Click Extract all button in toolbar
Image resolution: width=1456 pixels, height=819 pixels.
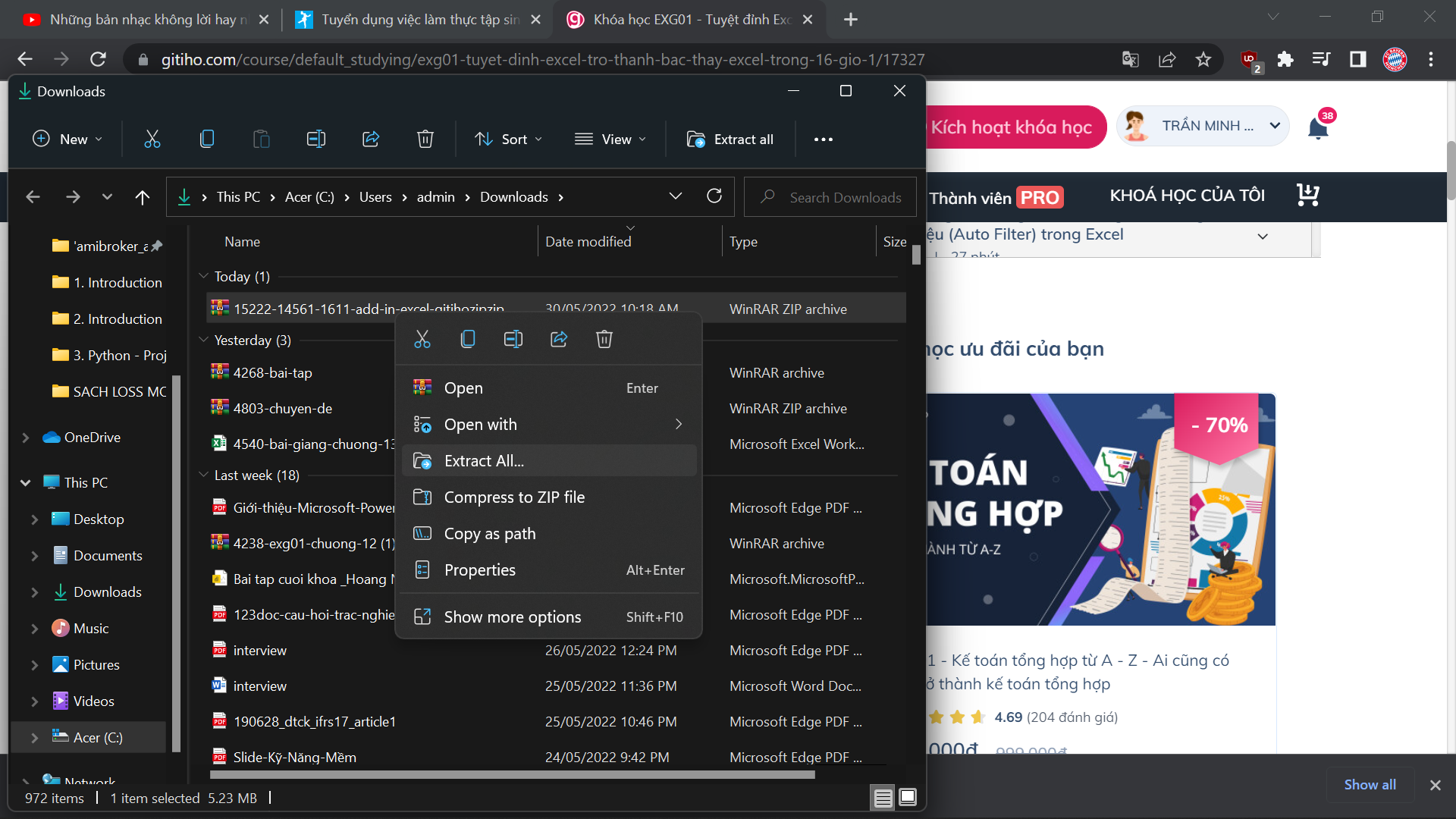[730, 139]
